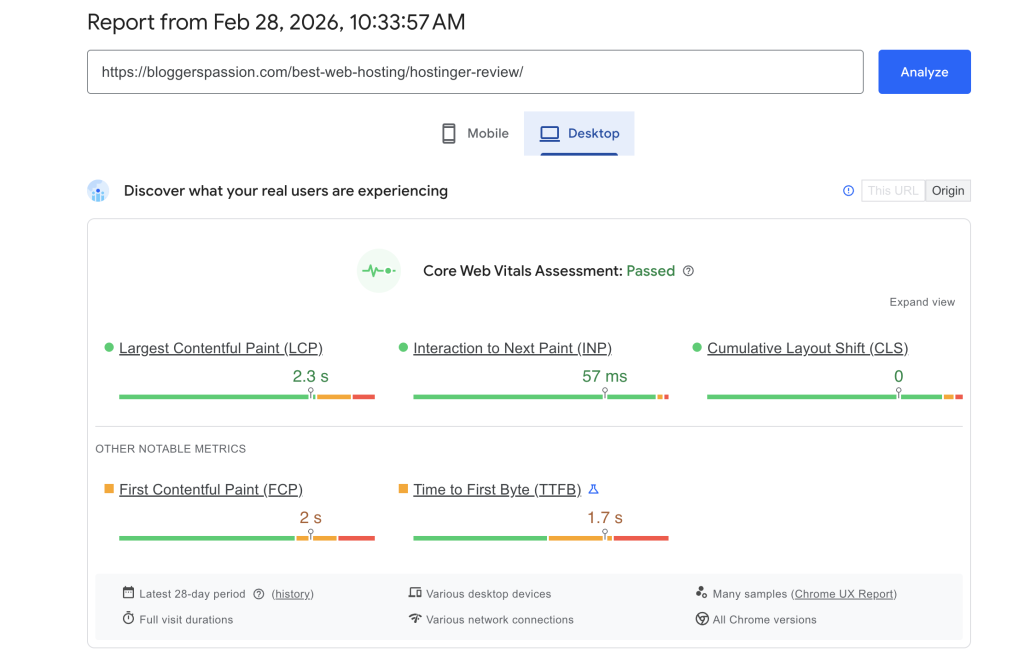The image size is (1024, 652).
Task: Click the samples icon next to Many samples
Action: coord(703,593)
